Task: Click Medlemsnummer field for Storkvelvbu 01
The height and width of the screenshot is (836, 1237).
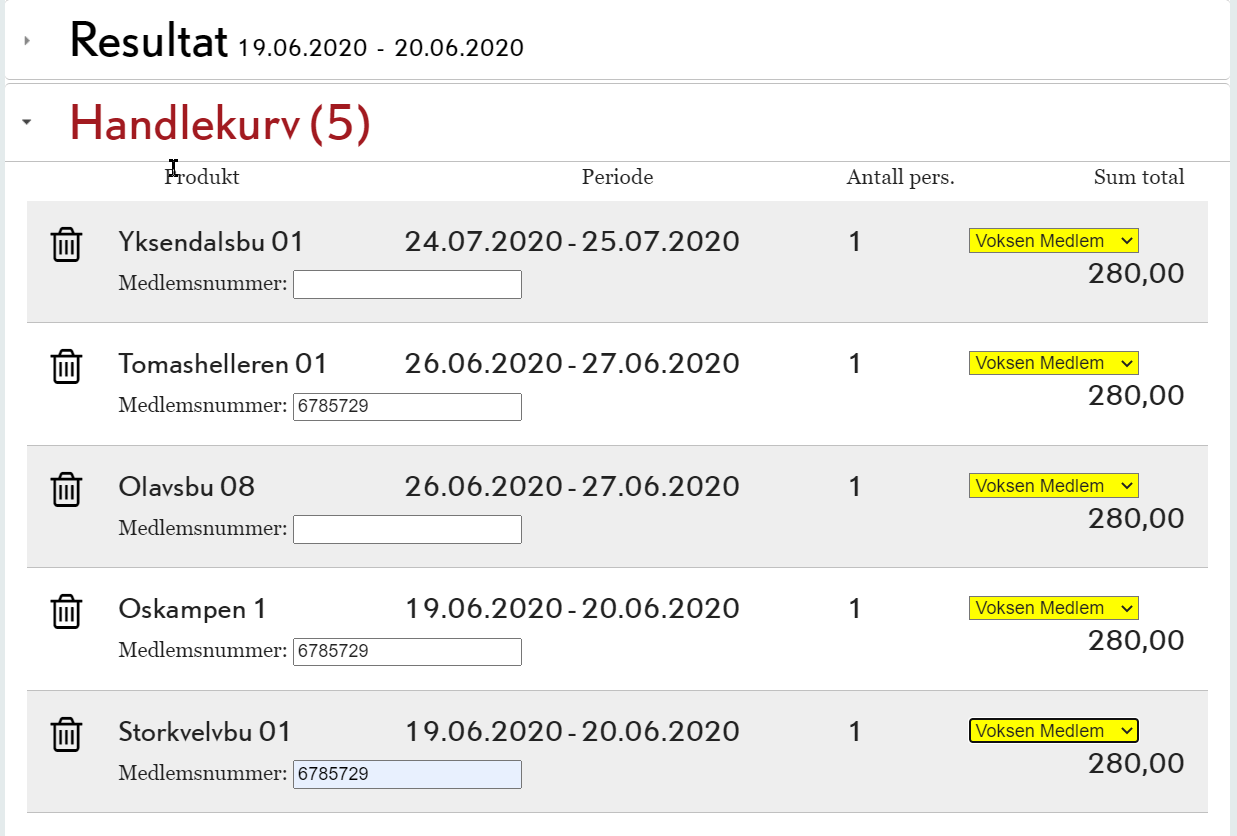Action: (407, 774)
